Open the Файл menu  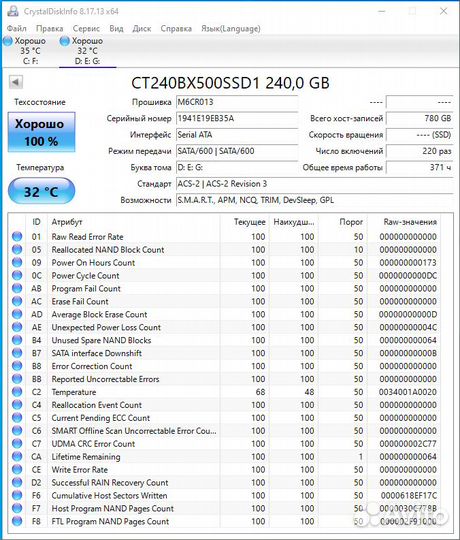click(17, 29)
